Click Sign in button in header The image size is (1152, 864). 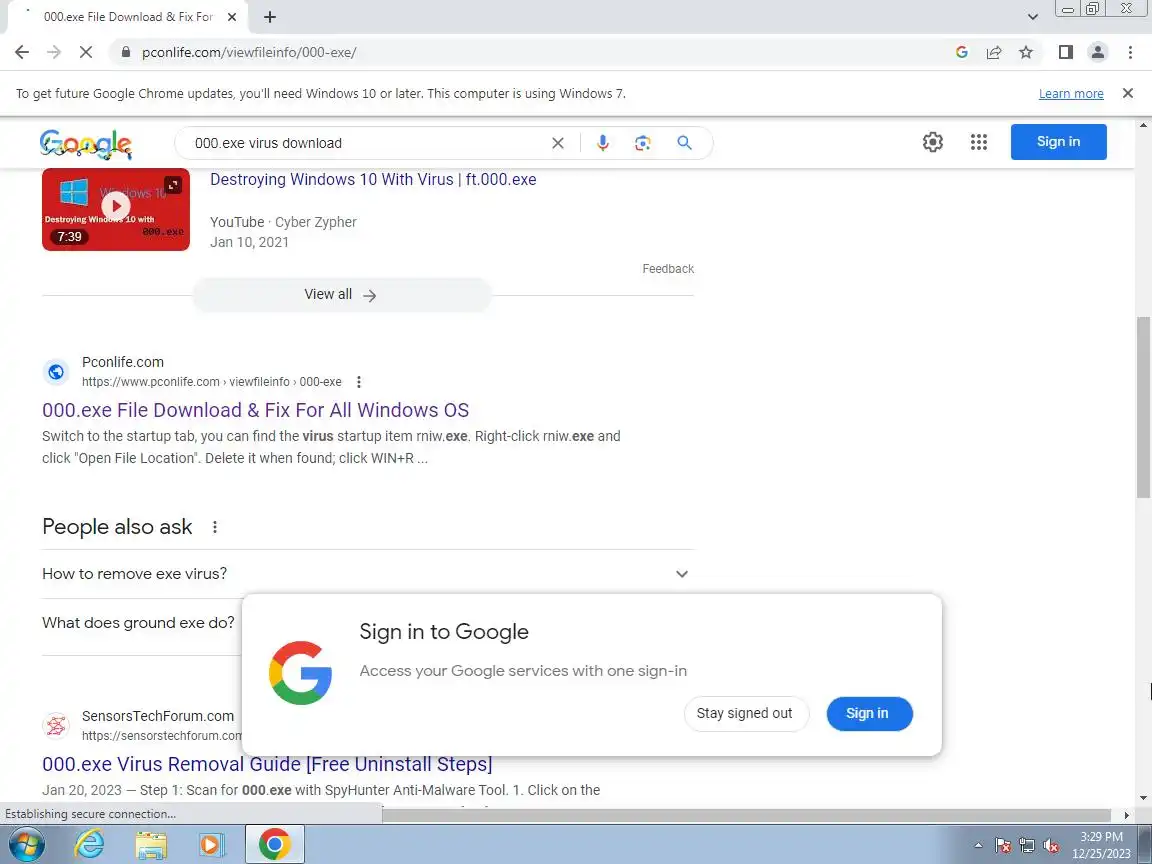click(1059, 142)
